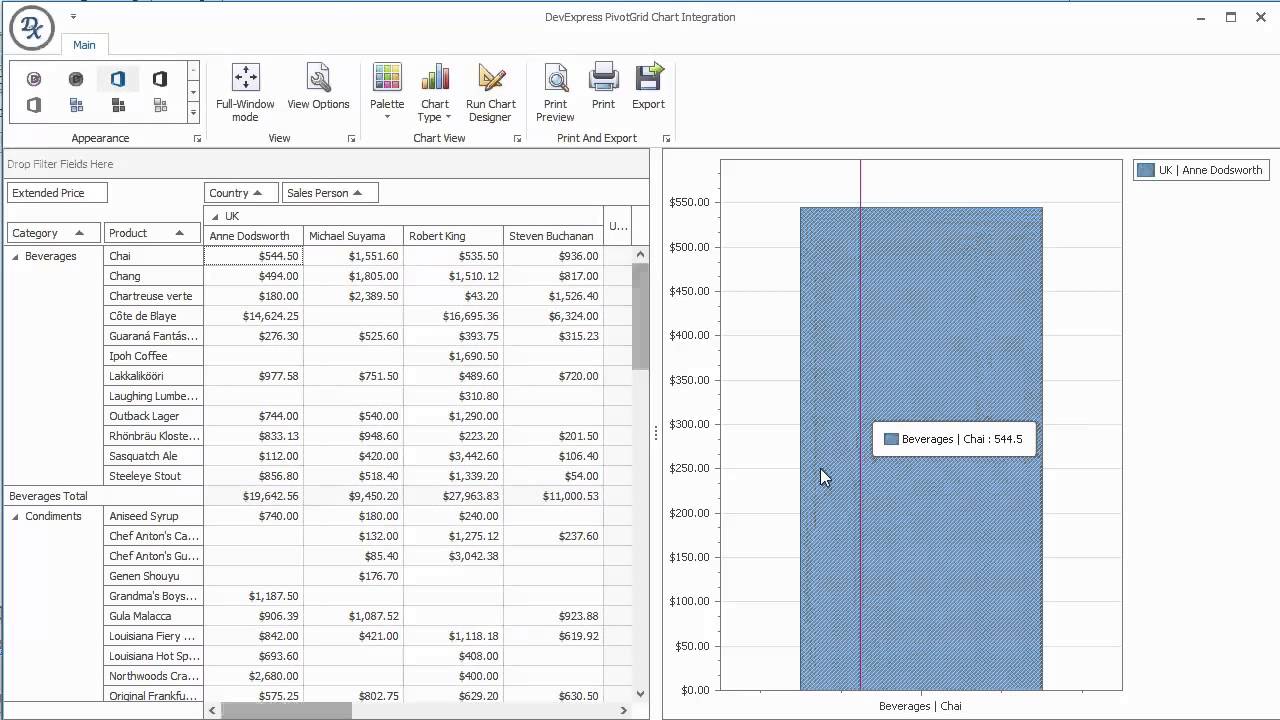Screen dimensions: 1280x720
Task: Sort by the Product field header
Action: pos(151,233)
